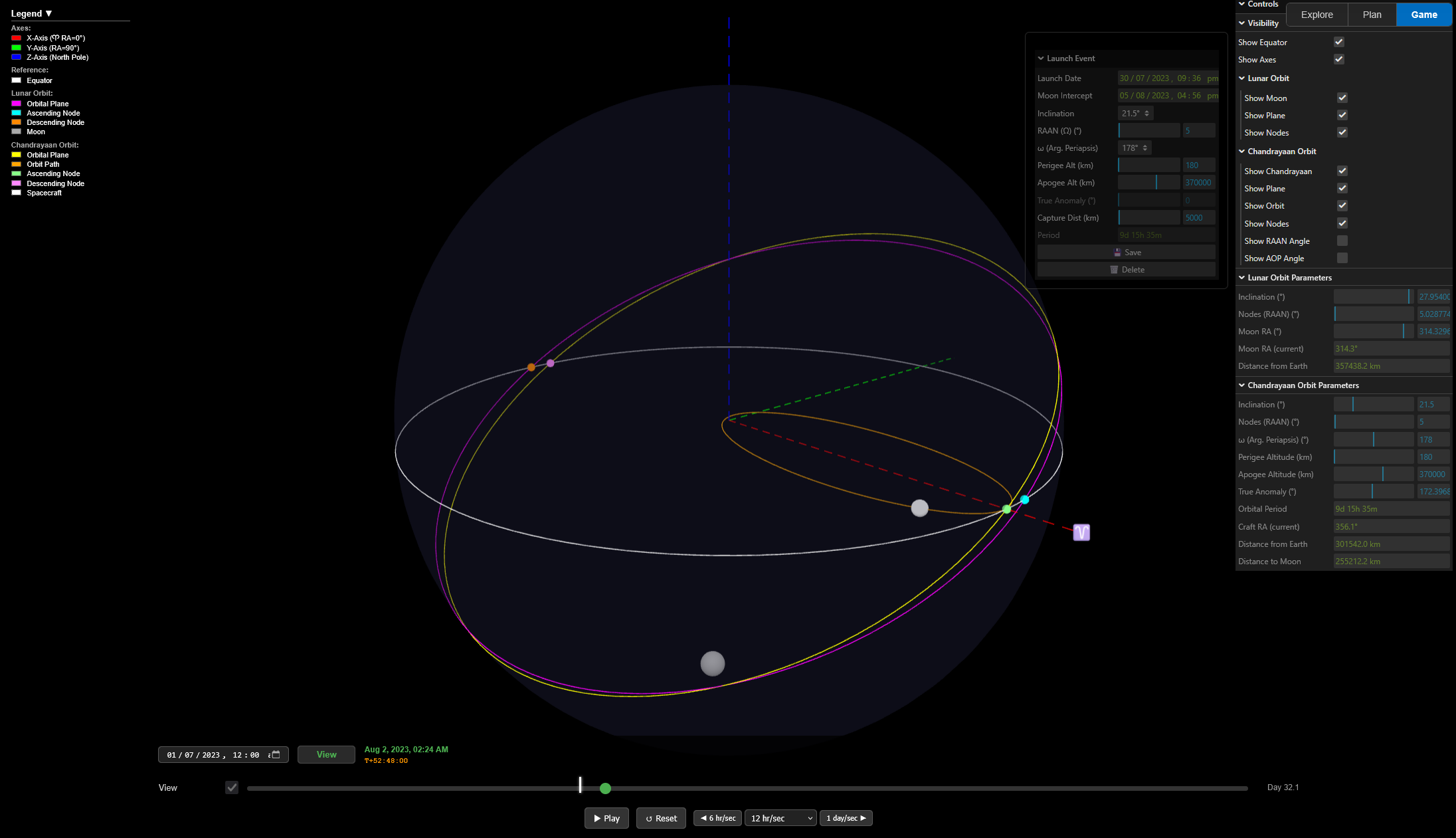The width and height of the screenshot is (1456, 838).
Task: Collapse the Chandrayaan Orbit Parameters section
Action: pos(1241,385)
